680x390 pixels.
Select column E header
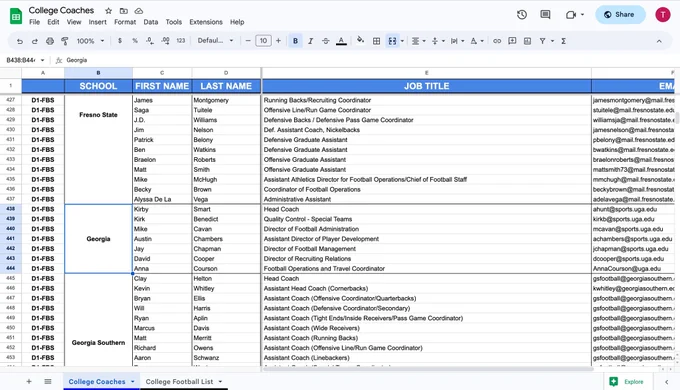pos(427,73)
